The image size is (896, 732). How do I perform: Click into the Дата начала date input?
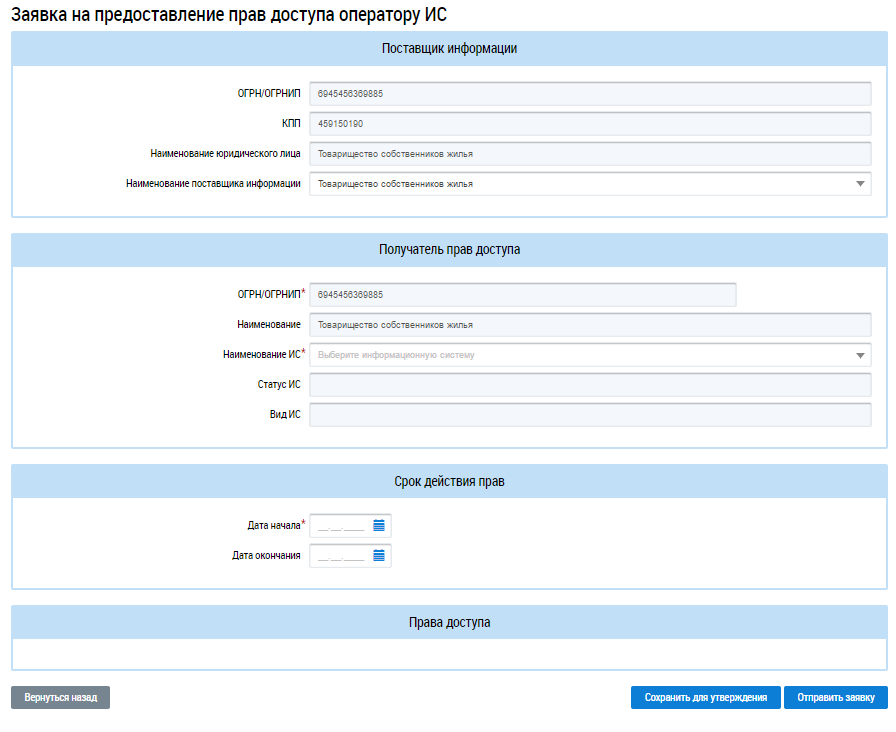[341, 525]
